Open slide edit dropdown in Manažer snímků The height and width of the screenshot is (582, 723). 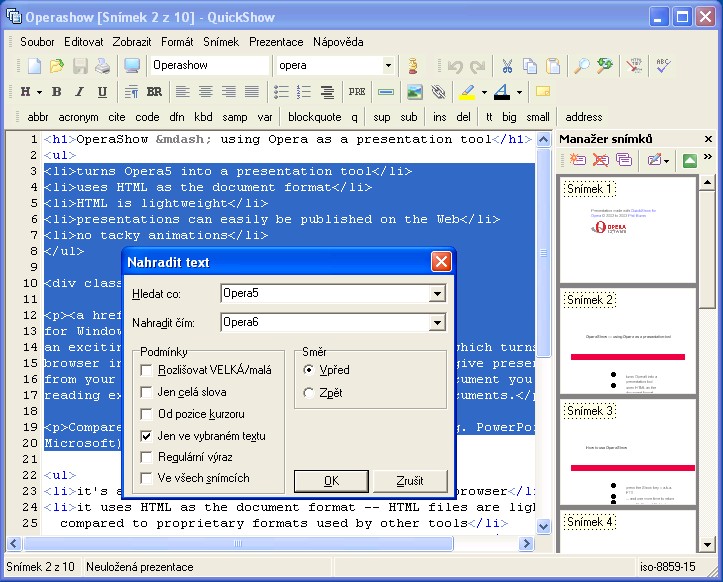coord(667,161)
